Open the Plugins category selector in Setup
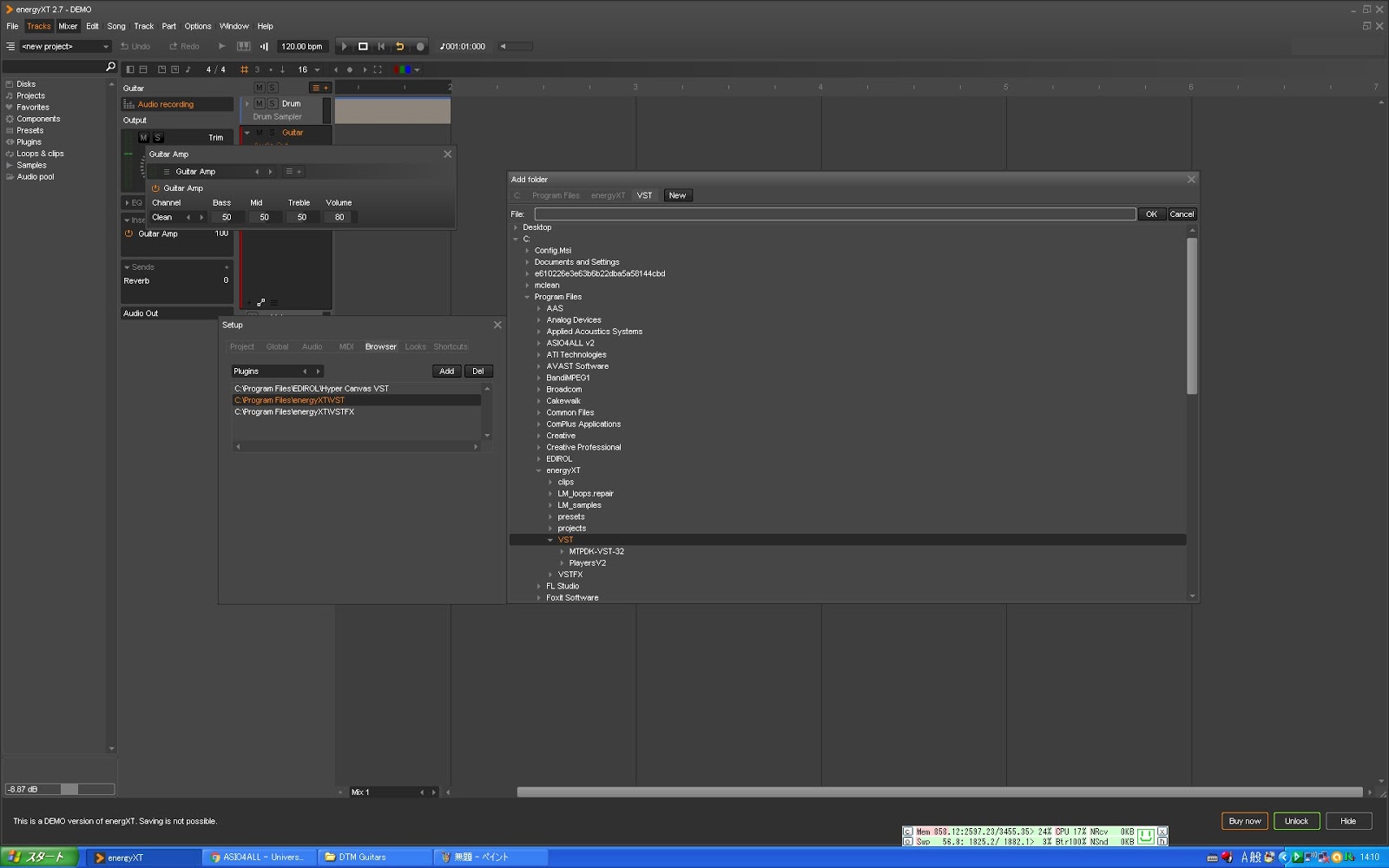Viewport: 1389px width, 868px height. [277, 372]
